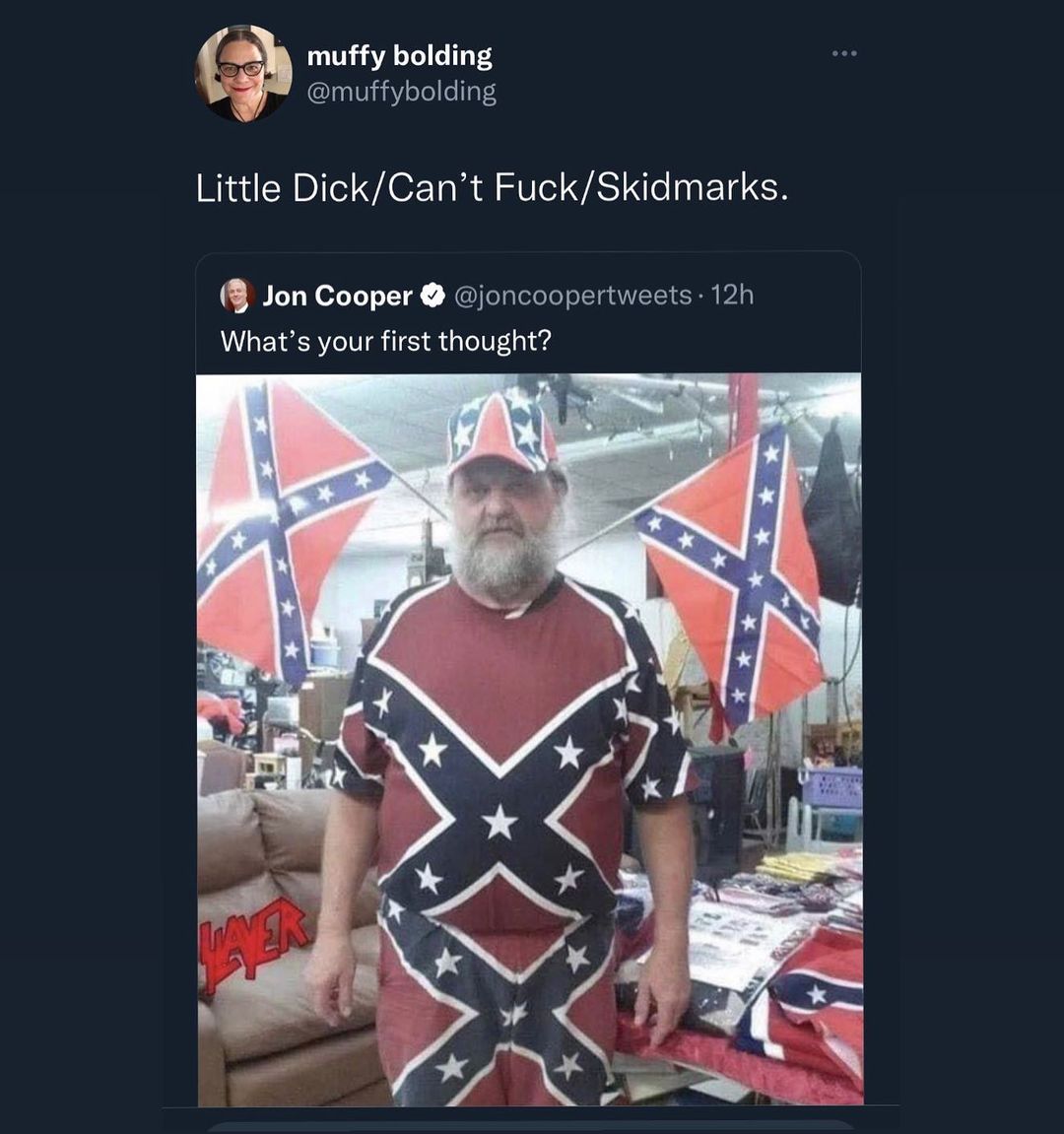Open muffy bolding's profile picture

243,73
